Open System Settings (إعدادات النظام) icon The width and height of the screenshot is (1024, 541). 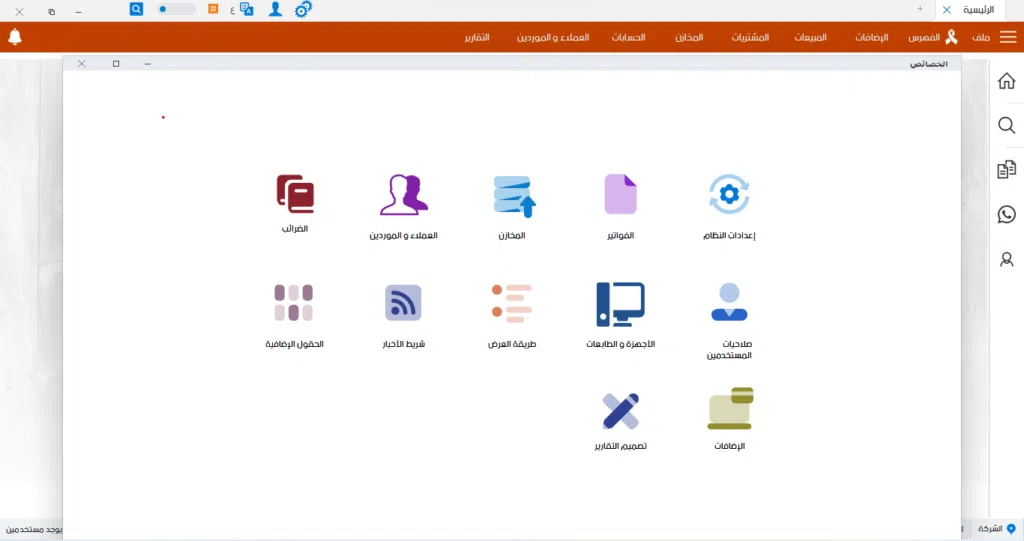point(729,195)
